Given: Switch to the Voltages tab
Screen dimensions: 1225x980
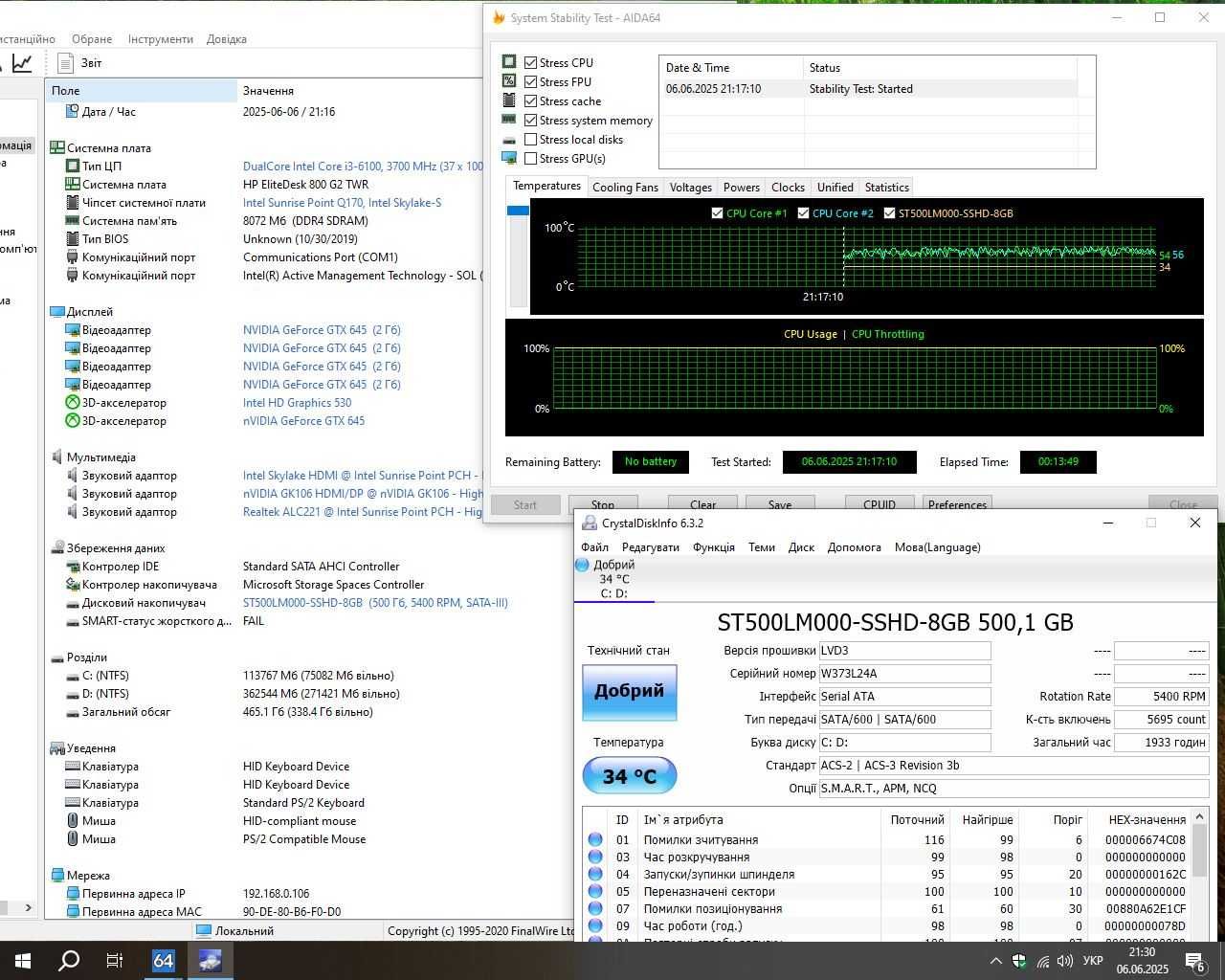Looking at the screenshot, I should tap(691, 188).
